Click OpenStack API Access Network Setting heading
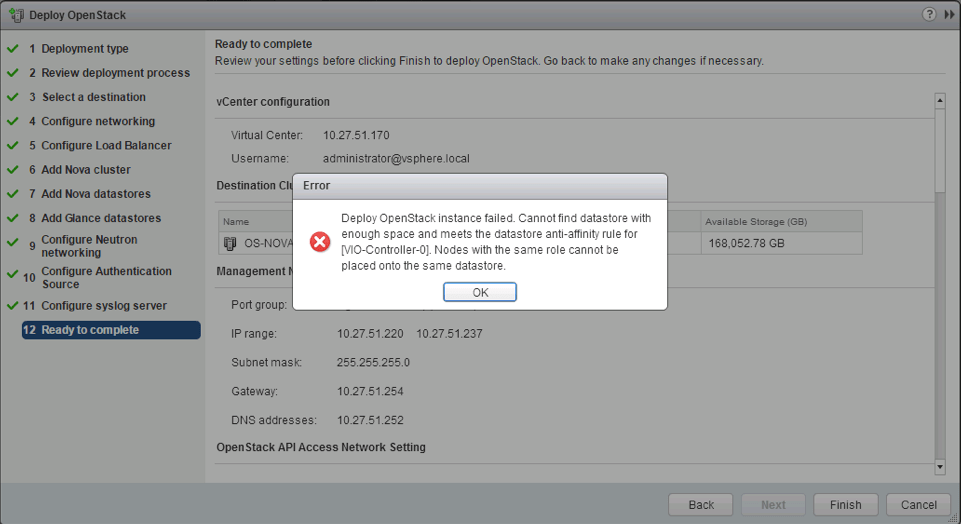This screenshot has width=961, height=524. (321, 447)
